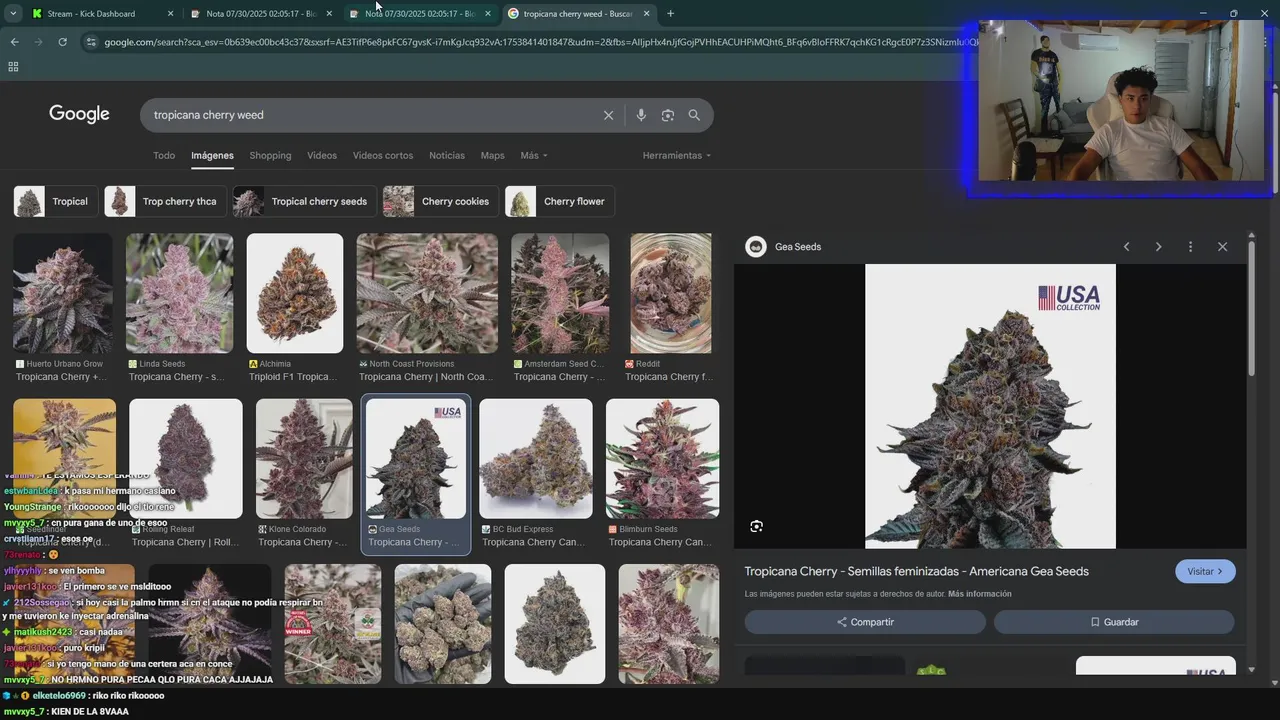Start voice search with microphone icon
The width and height of the screenshot is (1280, 720).
click(x=641, y=115)
